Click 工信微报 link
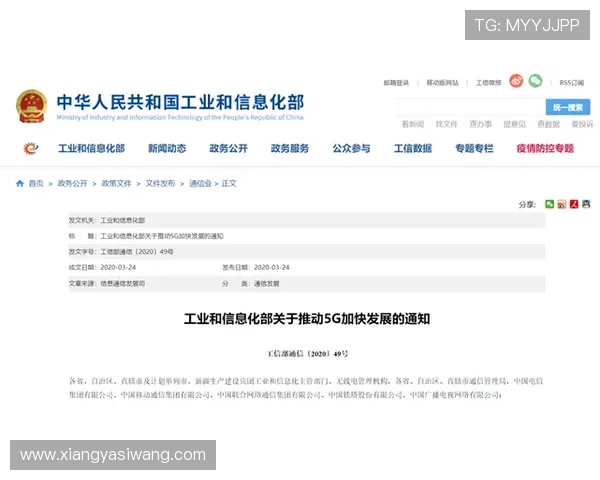This screenshot has width=600, height=480. pyautogui.click(x=488, y=83)
